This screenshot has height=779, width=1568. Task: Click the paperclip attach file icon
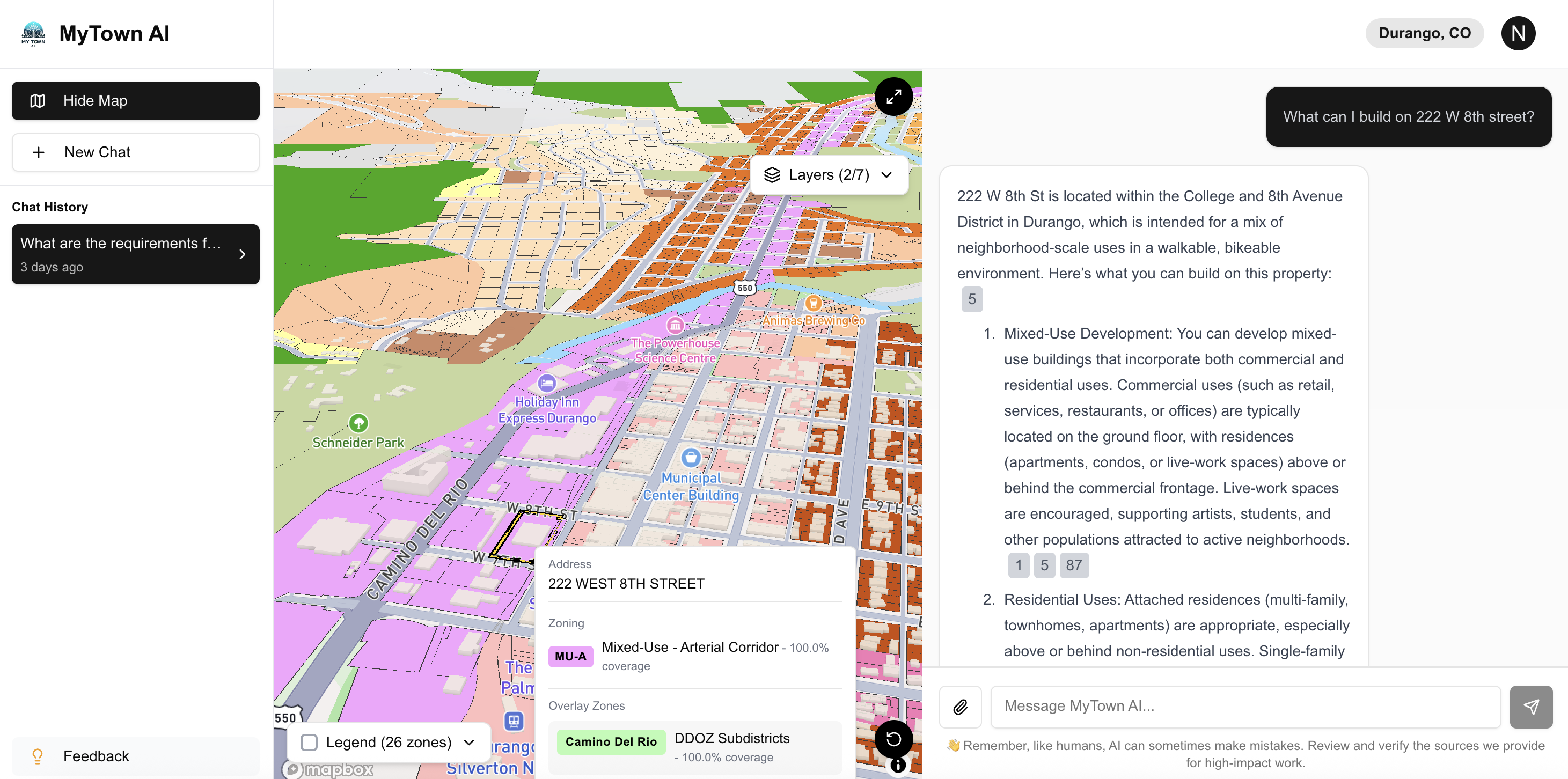[x=960, y=707]
